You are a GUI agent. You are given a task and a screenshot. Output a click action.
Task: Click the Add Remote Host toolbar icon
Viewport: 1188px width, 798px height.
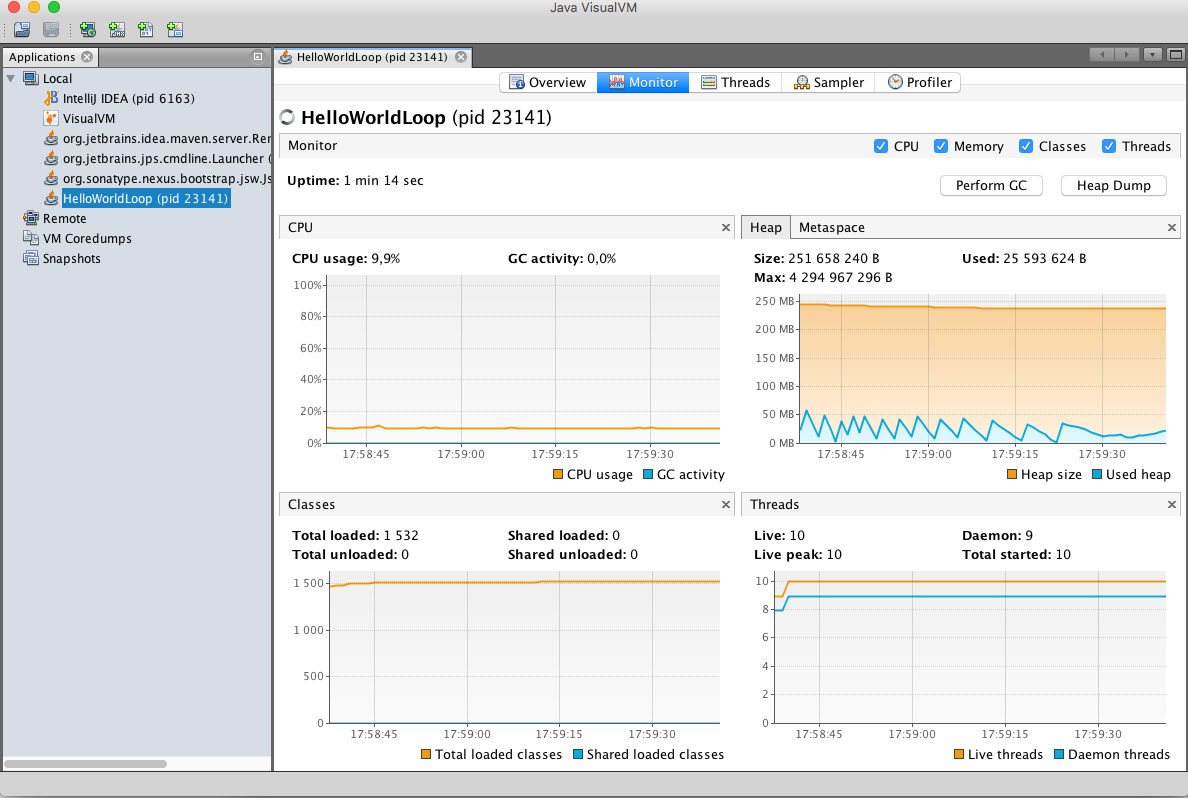[87, 30]
